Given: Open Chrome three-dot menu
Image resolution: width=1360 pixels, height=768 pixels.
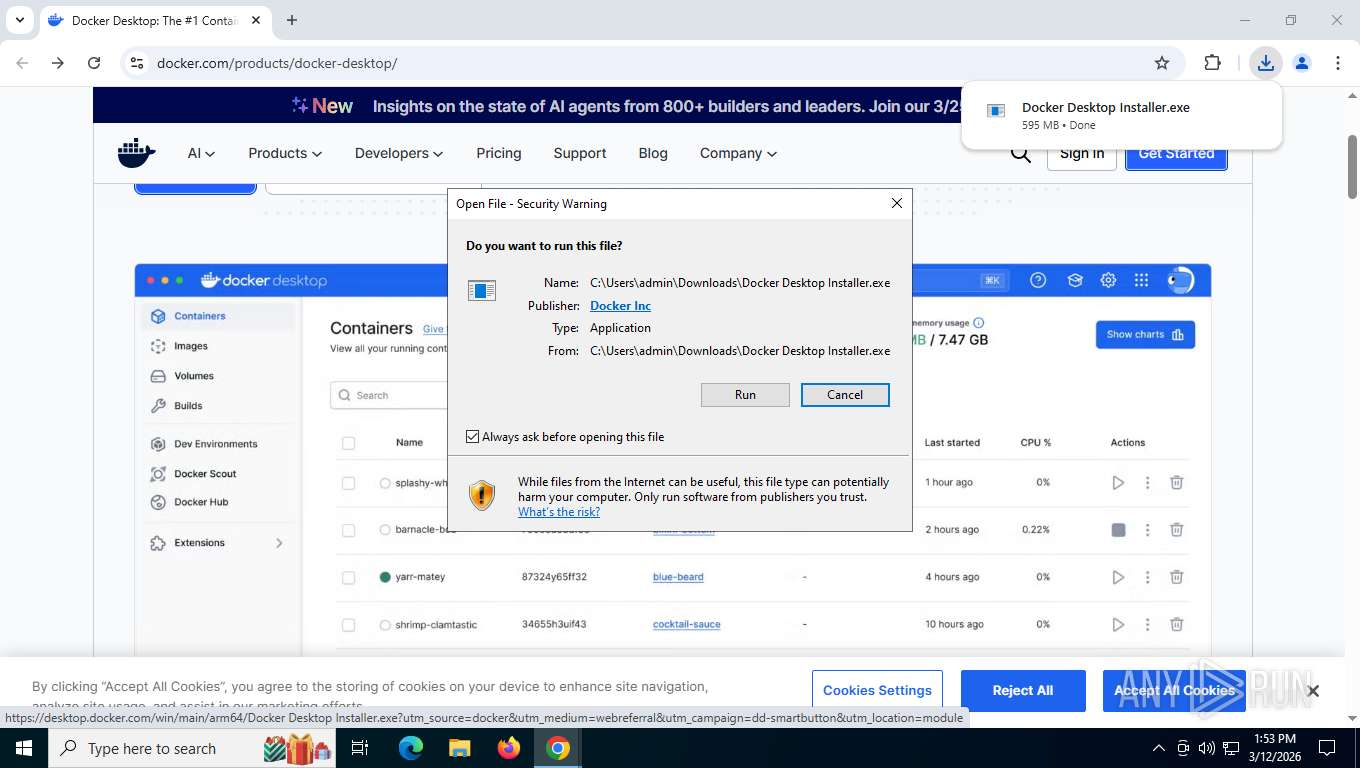Looking at the screenshot, I should tap(1338, 63).
